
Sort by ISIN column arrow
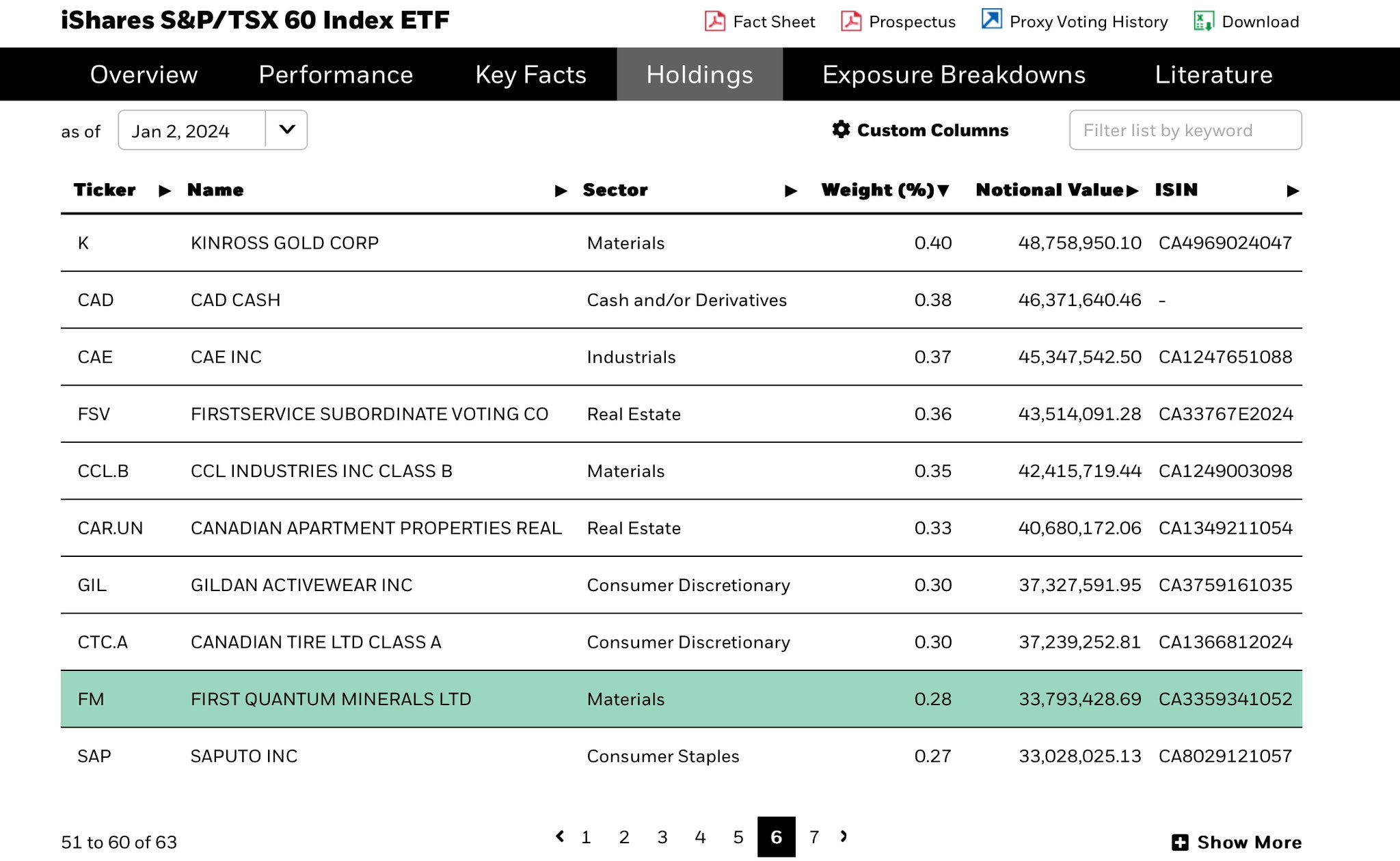(x=1293, y=191)
